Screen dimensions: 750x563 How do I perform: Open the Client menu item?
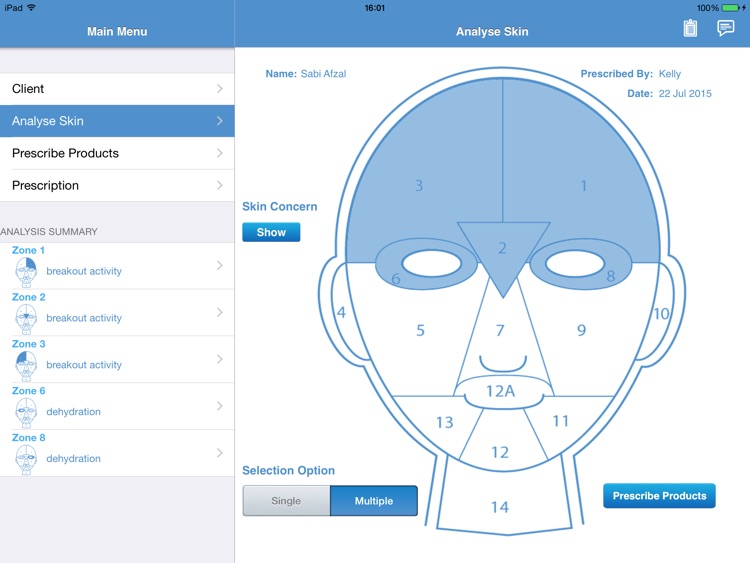pyautogui.click(x=117, y=88)
